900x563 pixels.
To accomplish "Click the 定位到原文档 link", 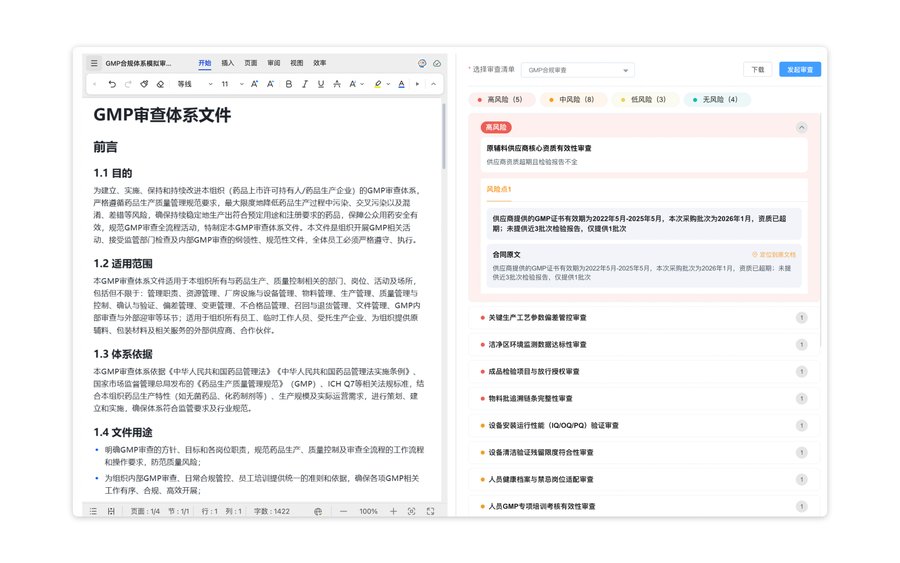I will (x=774, y=254).
